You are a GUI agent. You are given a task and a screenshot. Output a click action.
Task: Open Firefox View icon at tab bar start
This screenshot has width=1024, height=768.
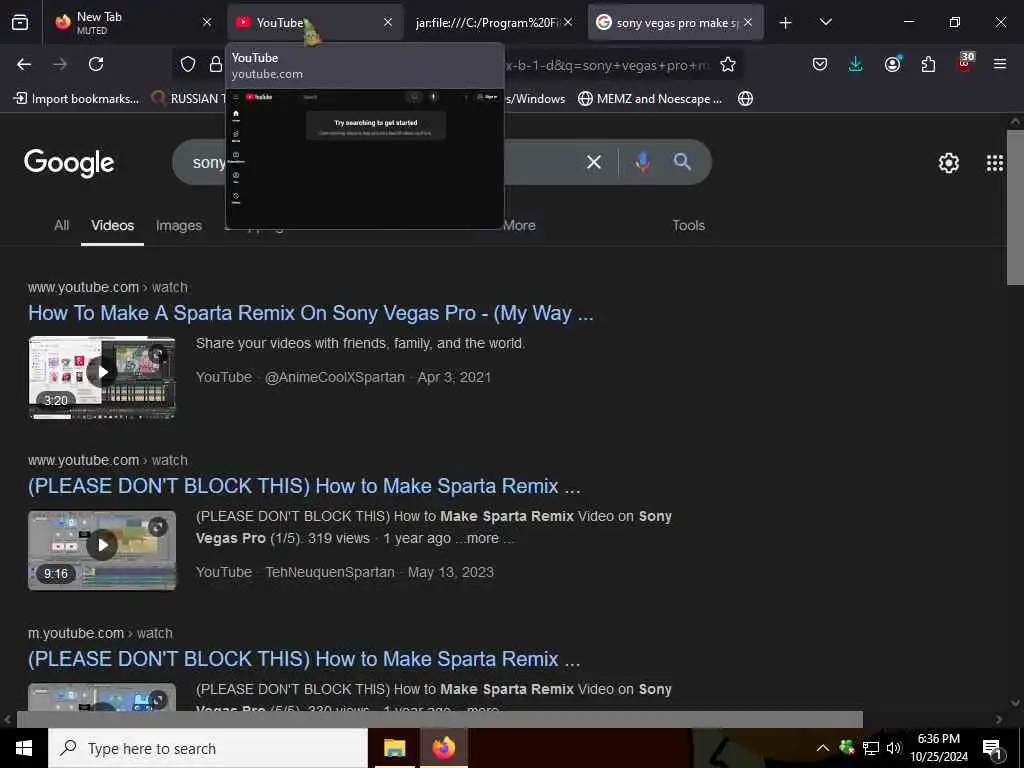click(20, 23)
